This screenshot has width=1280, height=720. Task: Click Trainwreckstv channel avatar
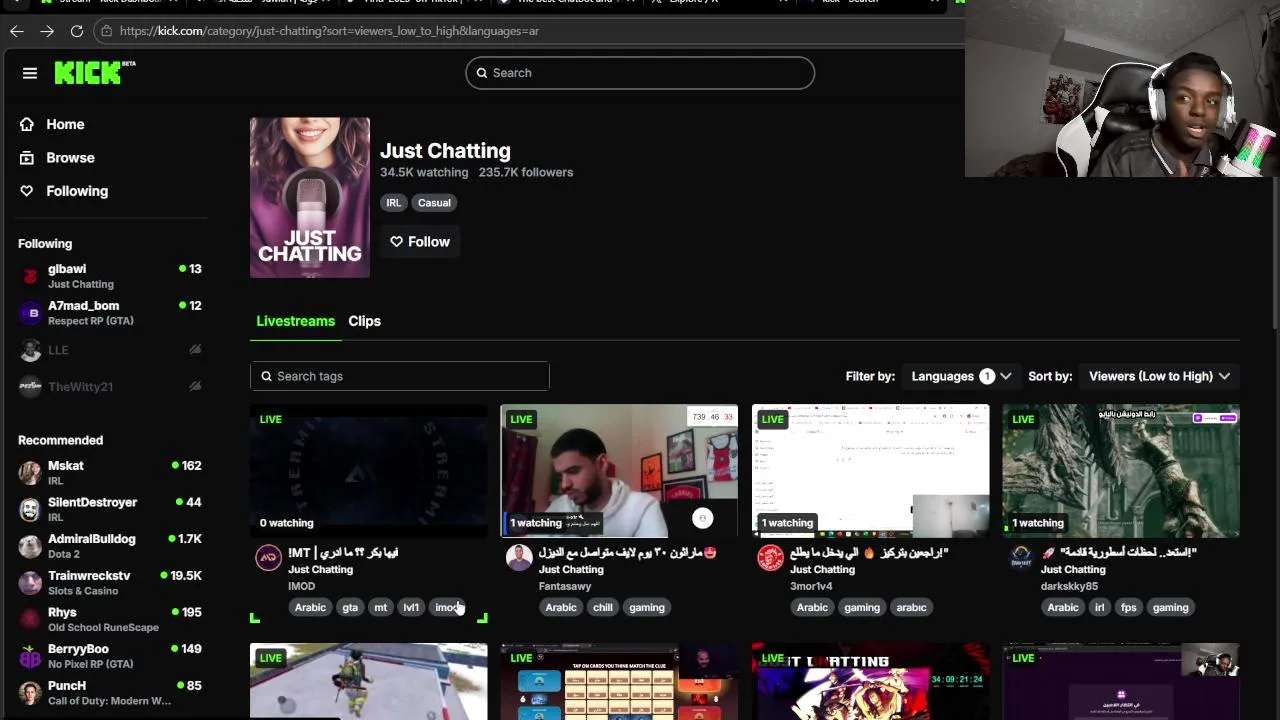[30, 583]
